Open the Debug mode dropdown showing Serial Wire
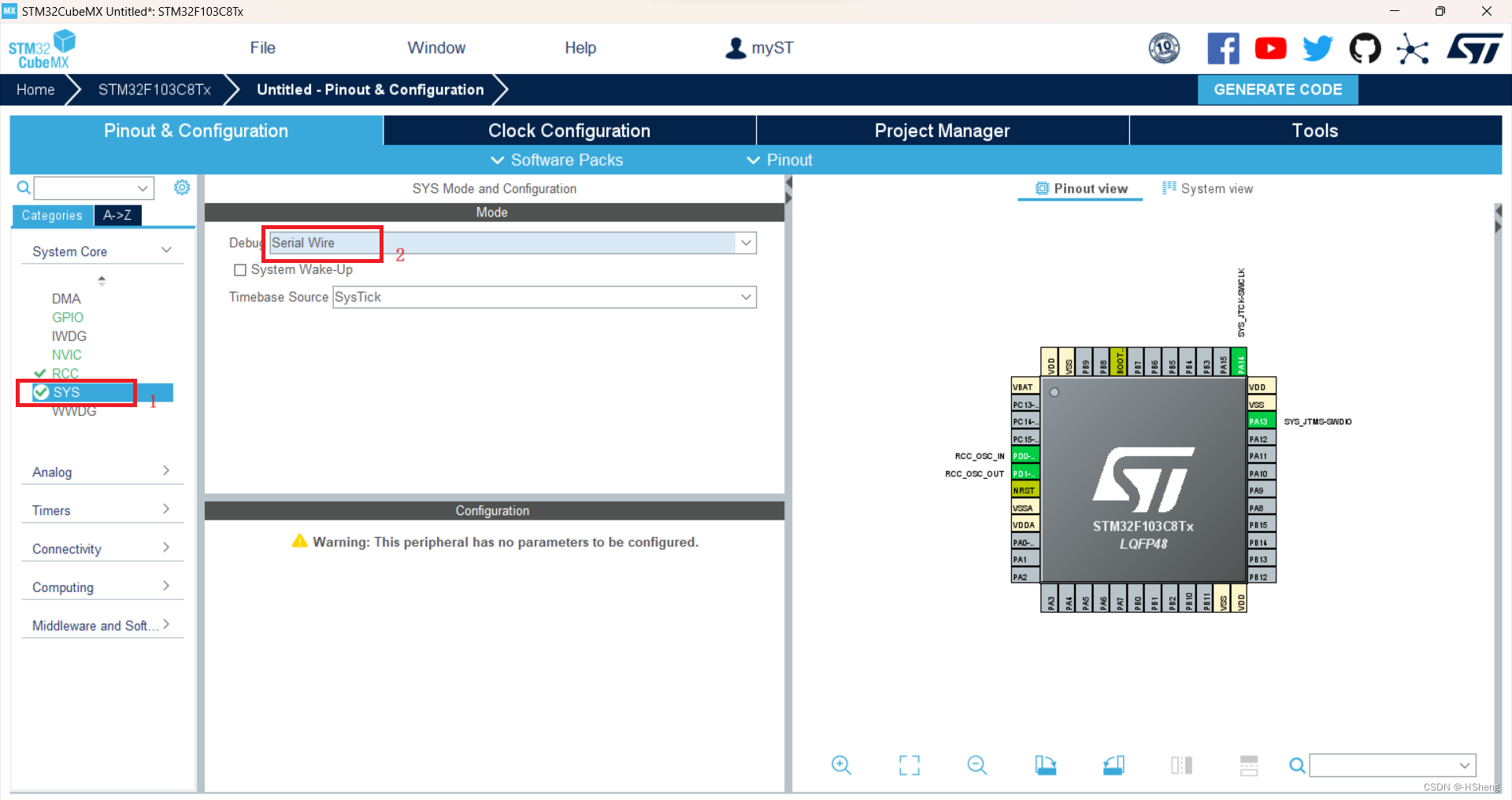Viewport: 1512px width, 800px height. pos(745,243)
